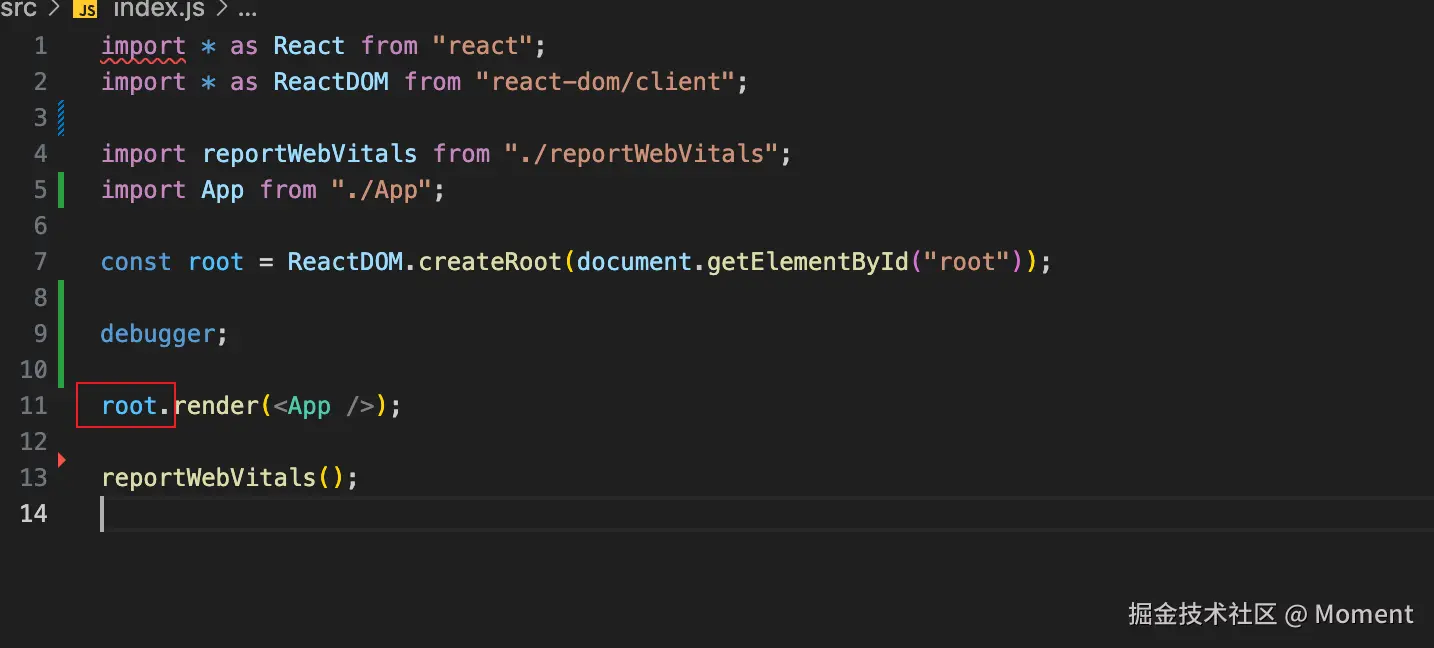The height and width of the screenshot is (648, 1434).
Task: Click line number 12 in gutter
Action: tap(34, 442)
